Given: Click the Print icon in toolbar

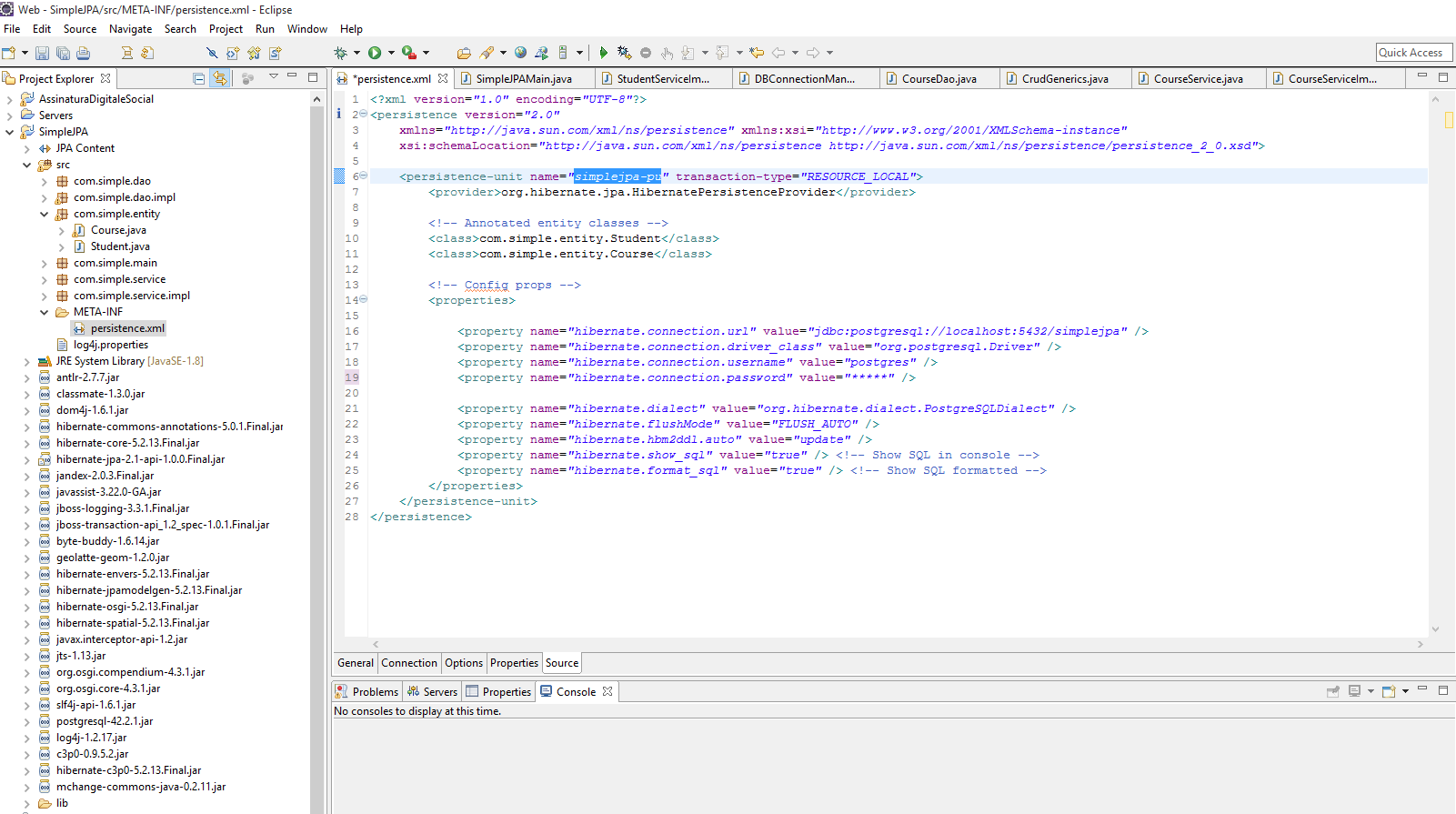Looking at the screenshot, I should pyautogui.click(x=84, y=54).
